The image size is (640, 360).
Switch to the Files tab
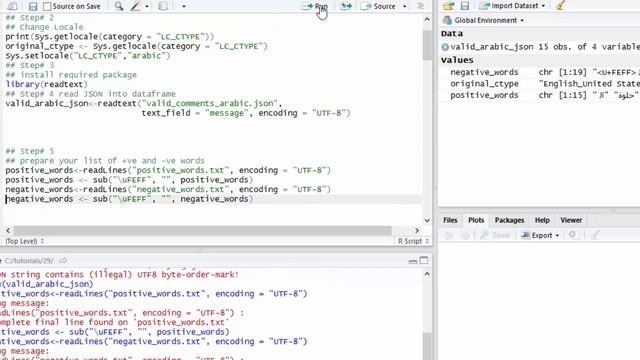pos(450,220)
